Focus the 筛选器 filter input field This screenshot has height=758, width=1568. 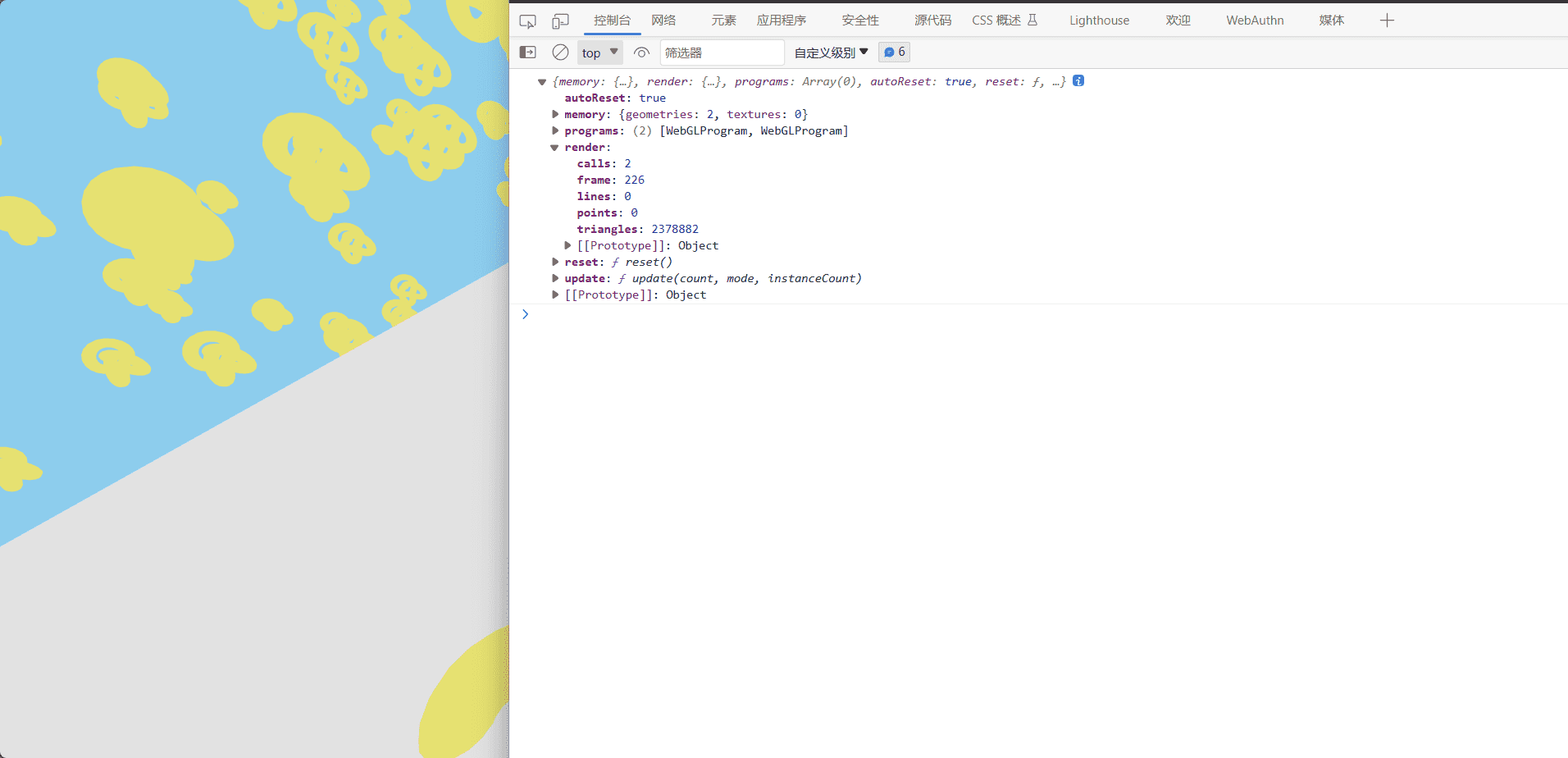722,53
